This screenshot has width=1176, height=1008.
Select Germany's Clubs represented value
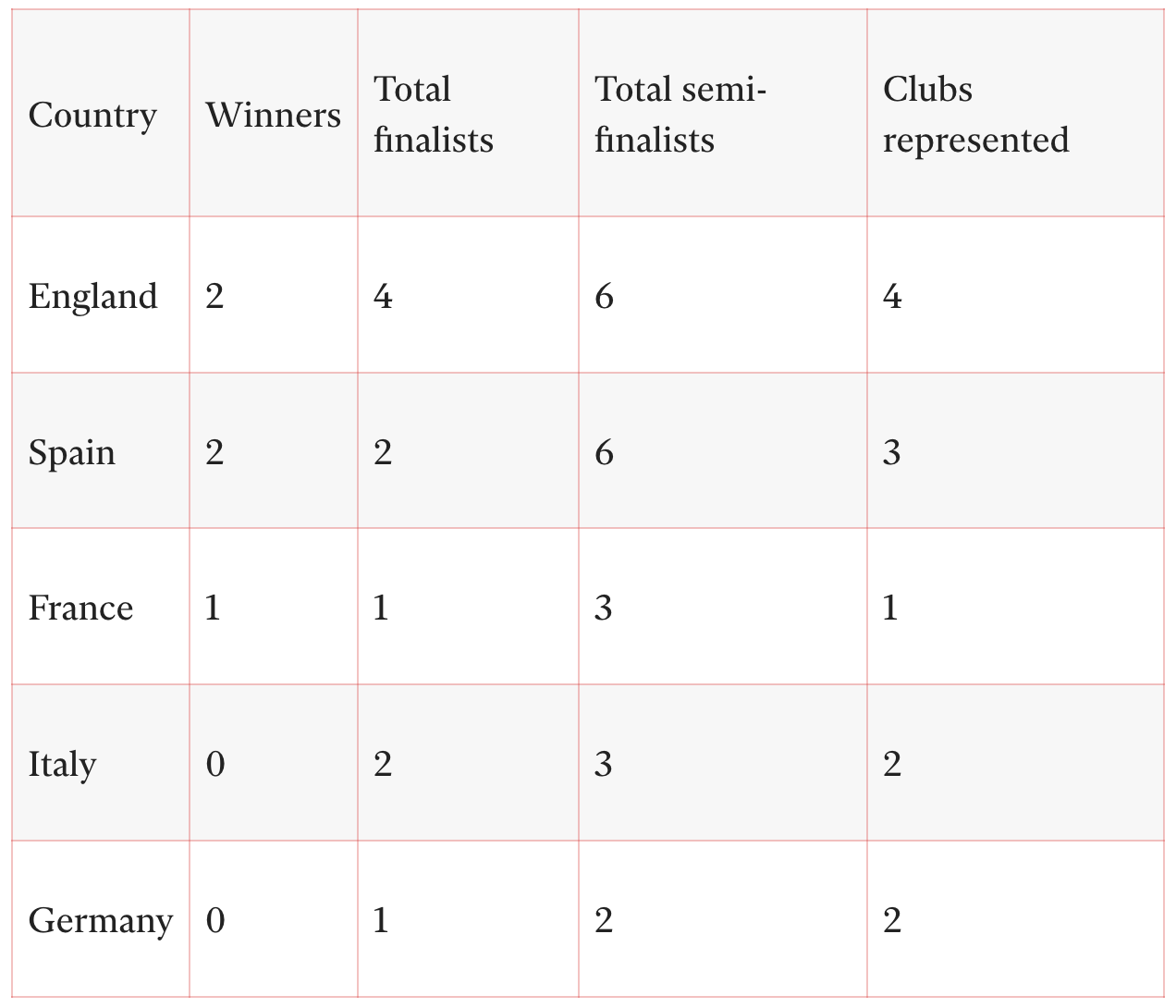click(x=891, y=921)
